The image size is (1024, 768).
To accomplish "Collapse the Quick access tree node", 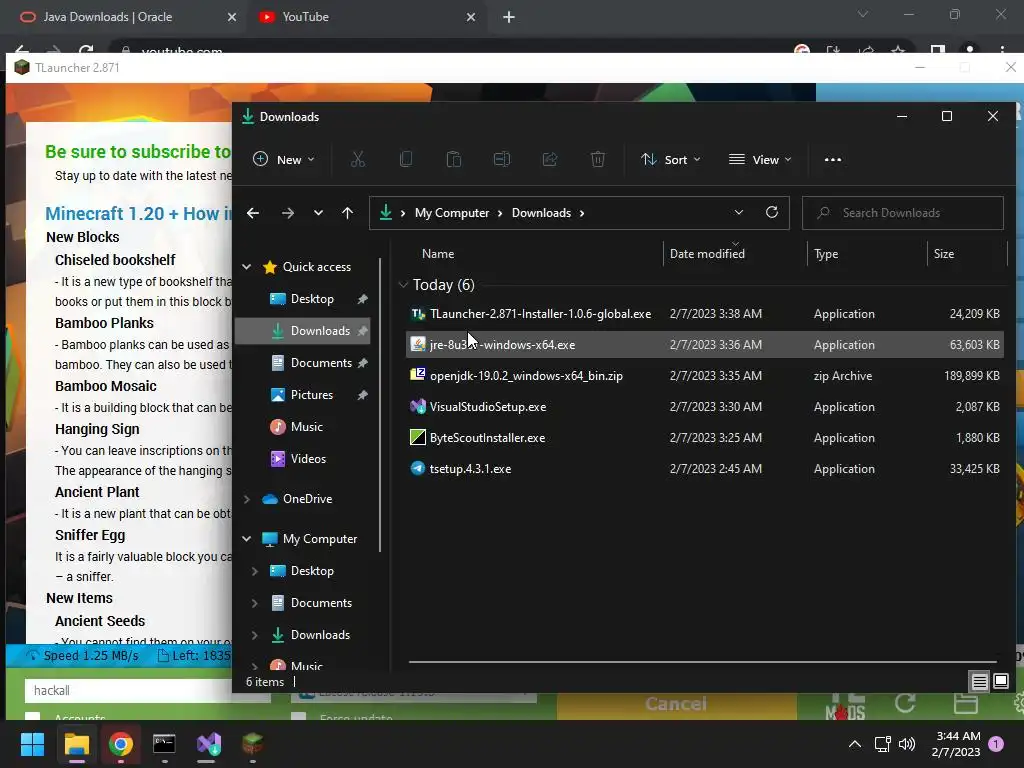I will (x=247, y=266).
